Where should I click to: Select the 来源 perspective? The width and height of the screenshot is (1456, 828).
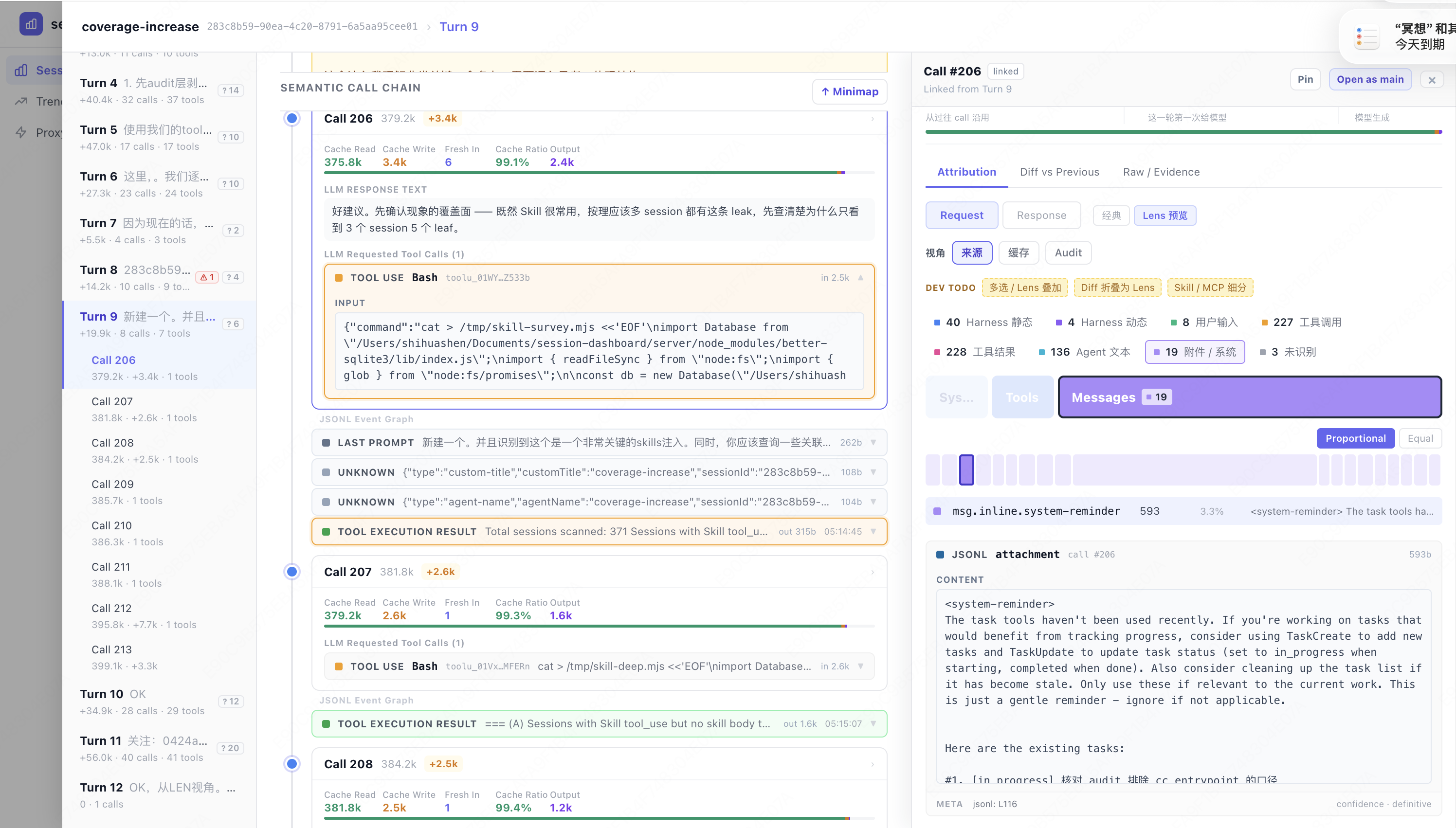coord(972,252)
